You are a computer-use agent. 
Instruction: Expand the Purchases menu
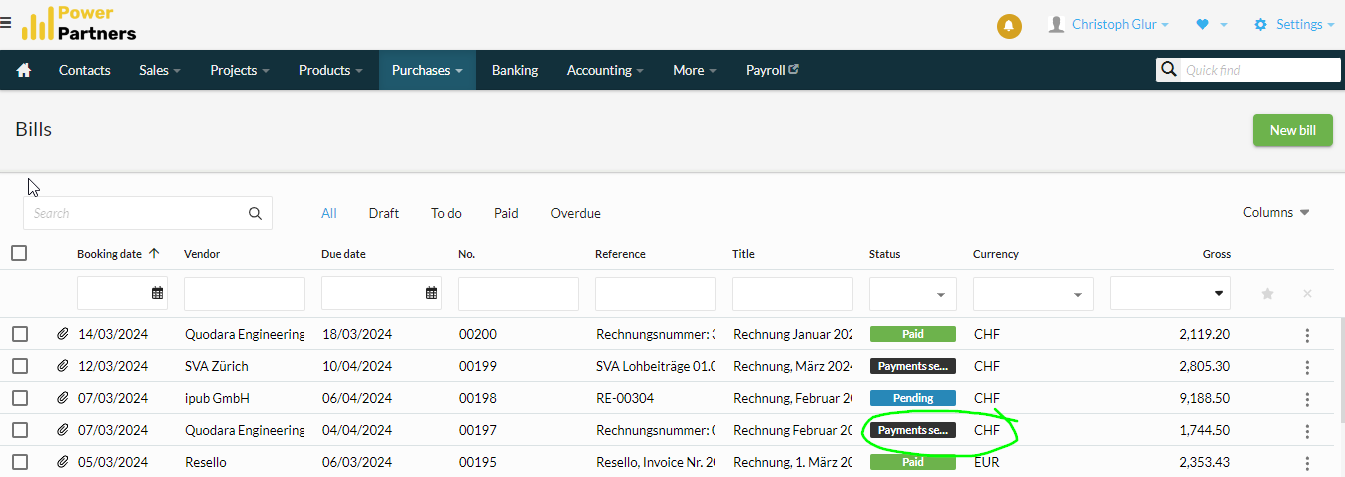click(427, 70)
